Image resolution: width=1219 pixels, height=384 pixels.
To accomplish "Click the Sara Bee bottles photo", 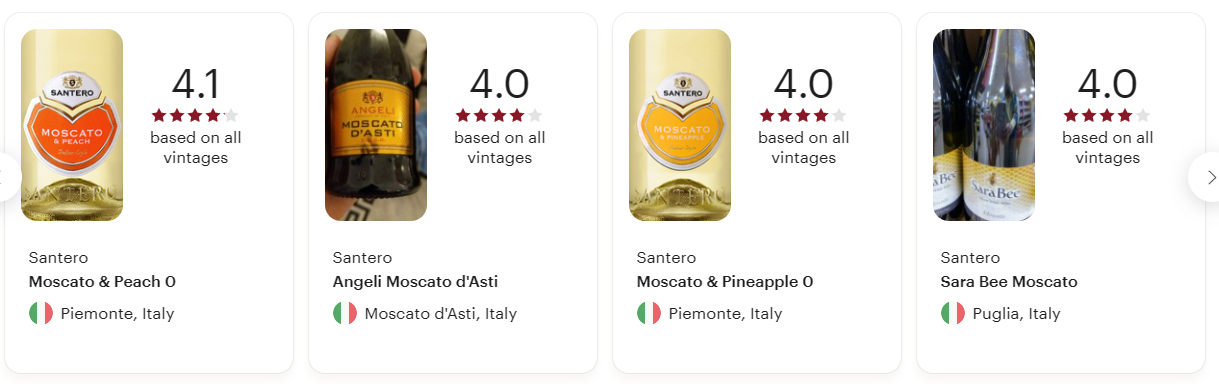I will (984, 125).
